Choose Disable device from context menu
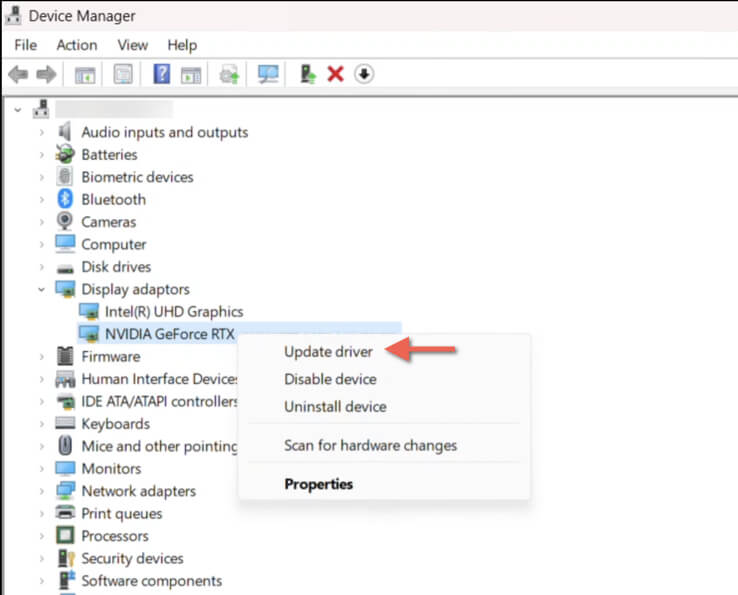 tap(330, 379)
